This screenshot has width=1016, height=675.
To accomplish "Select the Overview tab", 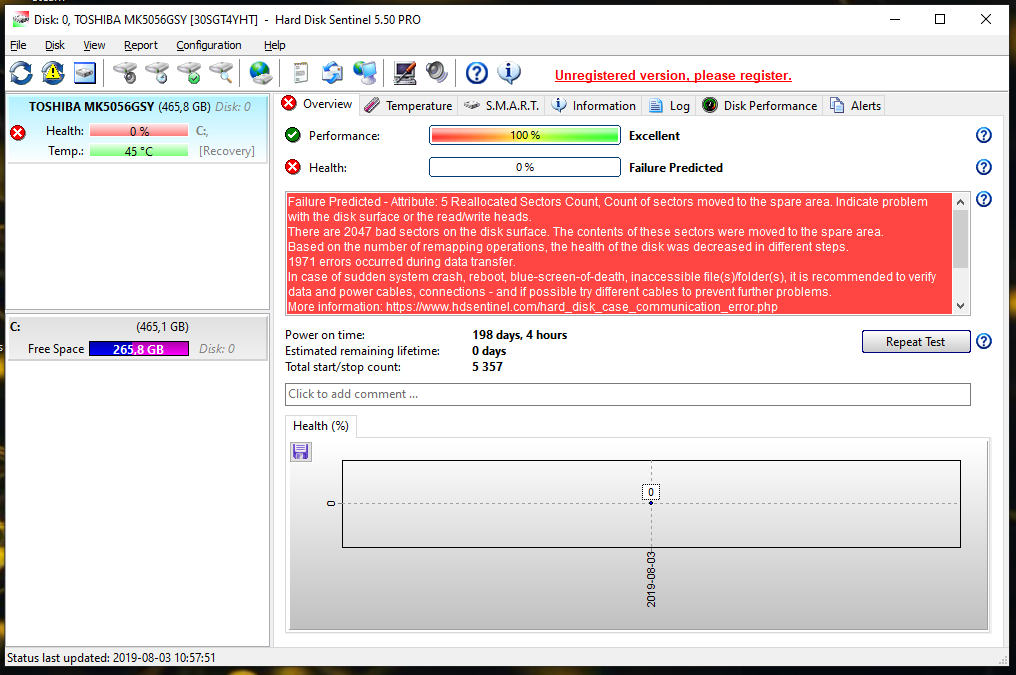I will [x=318, y=104].
